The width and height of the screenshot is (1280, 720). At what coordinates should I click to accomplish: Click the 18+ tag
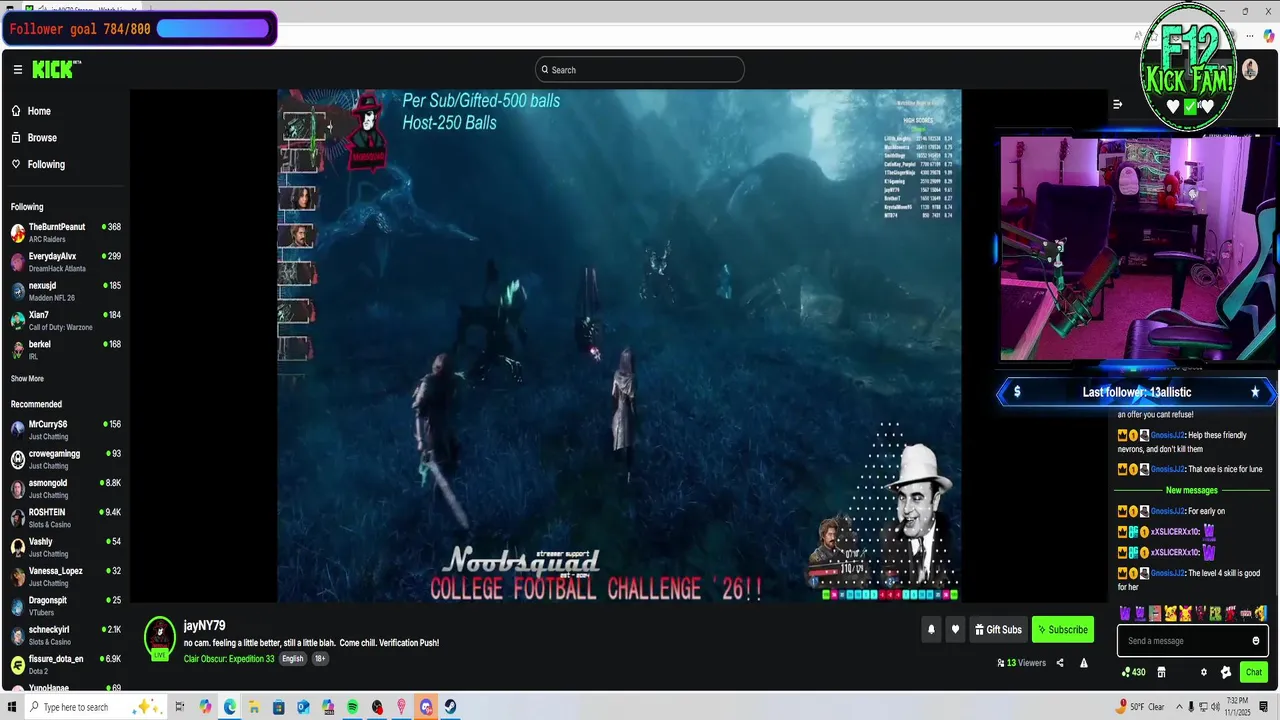[x=320, y=659]
